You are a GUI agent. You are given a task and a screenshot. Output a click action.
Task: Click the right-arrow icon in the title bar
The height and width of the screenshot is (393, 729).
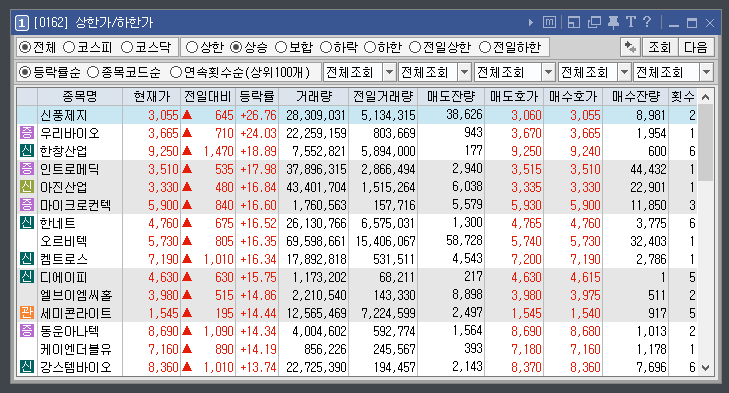click(531, 22)
